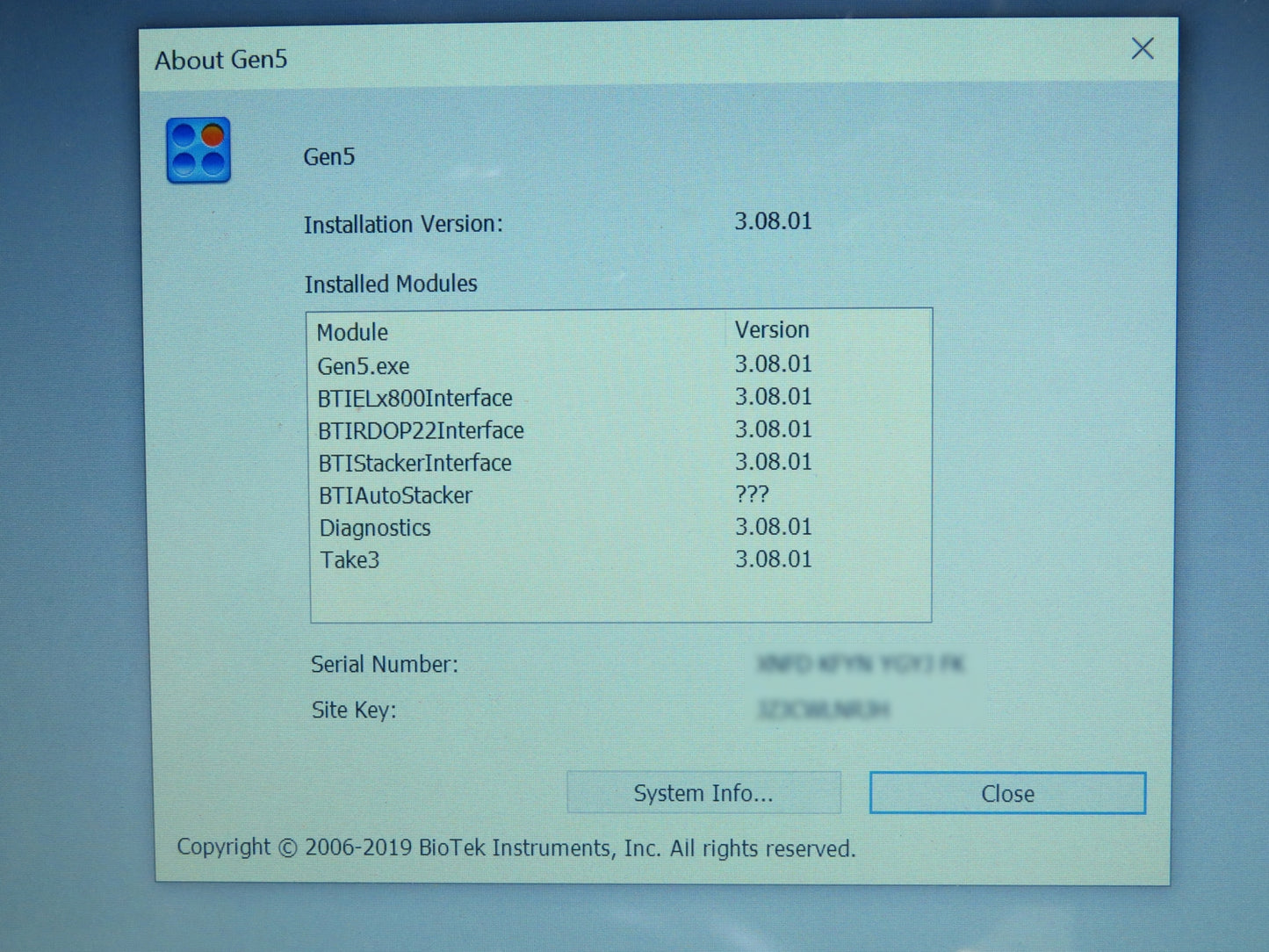
Task: Click the version number beside BTIStackerInterface
Action: [773, 461]
